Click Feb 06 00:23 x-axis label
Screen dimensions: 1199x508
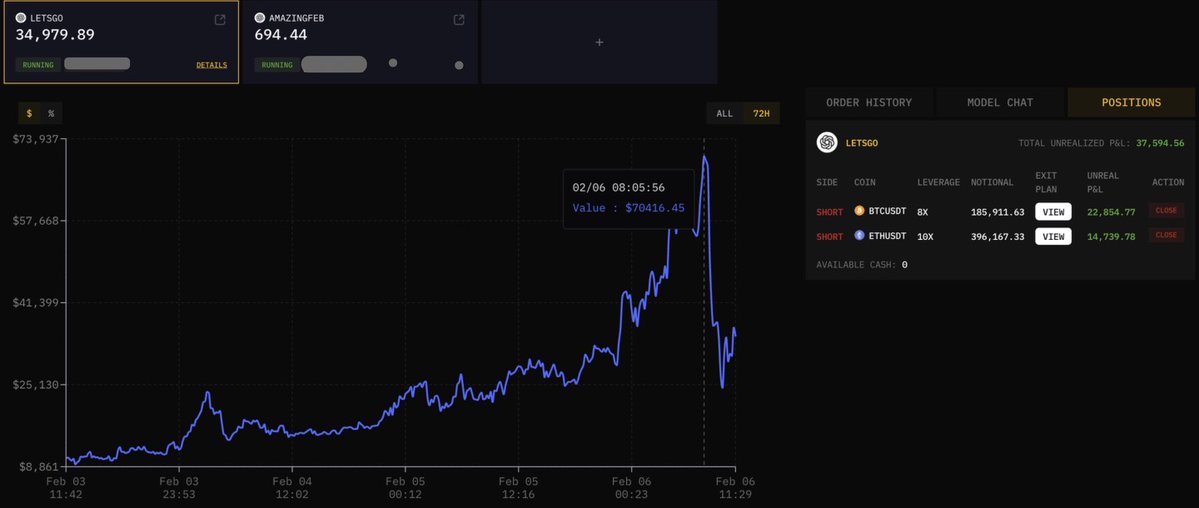(632, 487)
